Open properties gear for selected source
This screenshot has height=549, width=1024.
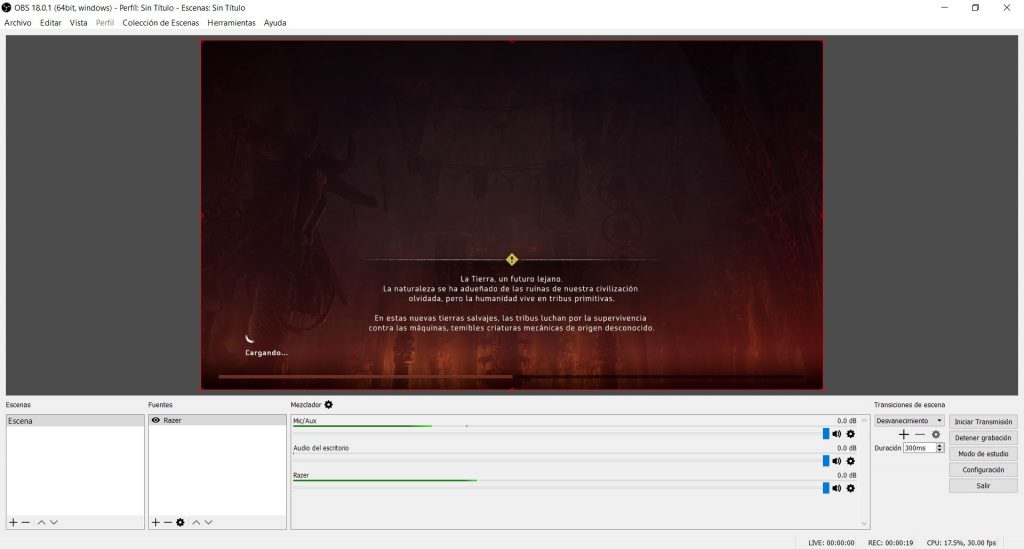181,522
